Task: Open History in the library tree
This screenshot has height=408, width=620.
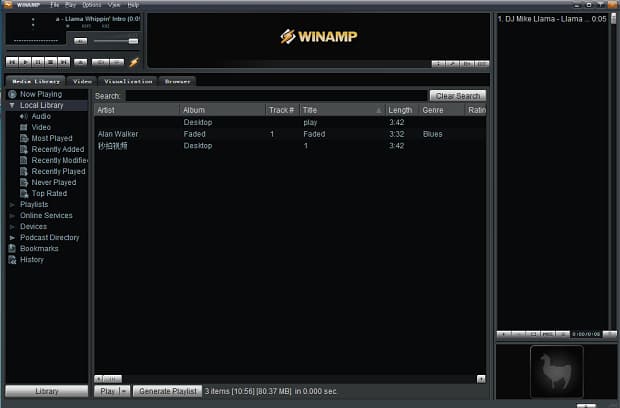Action: pyautogui.click(x=12, y=259)
